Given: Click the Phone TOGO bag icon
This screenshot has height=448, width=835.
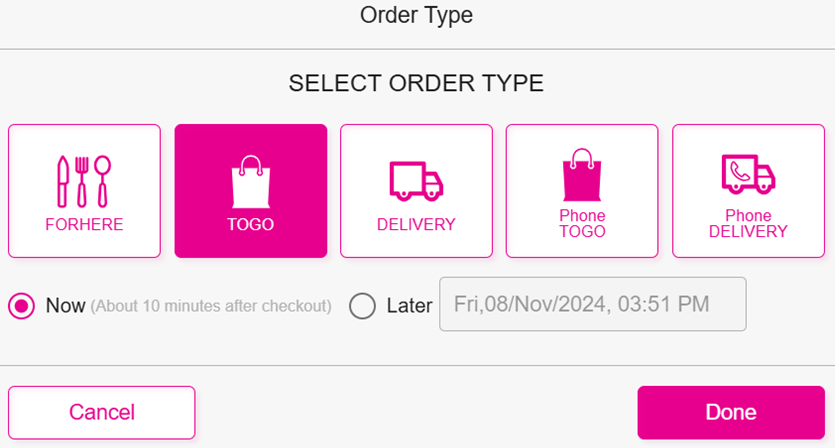Looking at the screenshot, I should click(582, 176).
